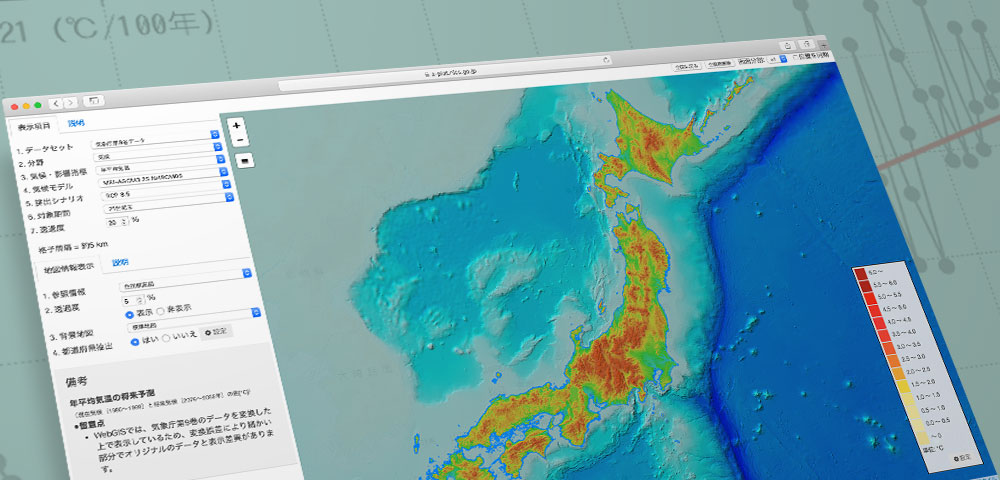Go back with the browser back arrow
This screenshot has width=1000, height=480.
[x=55, y=103]
